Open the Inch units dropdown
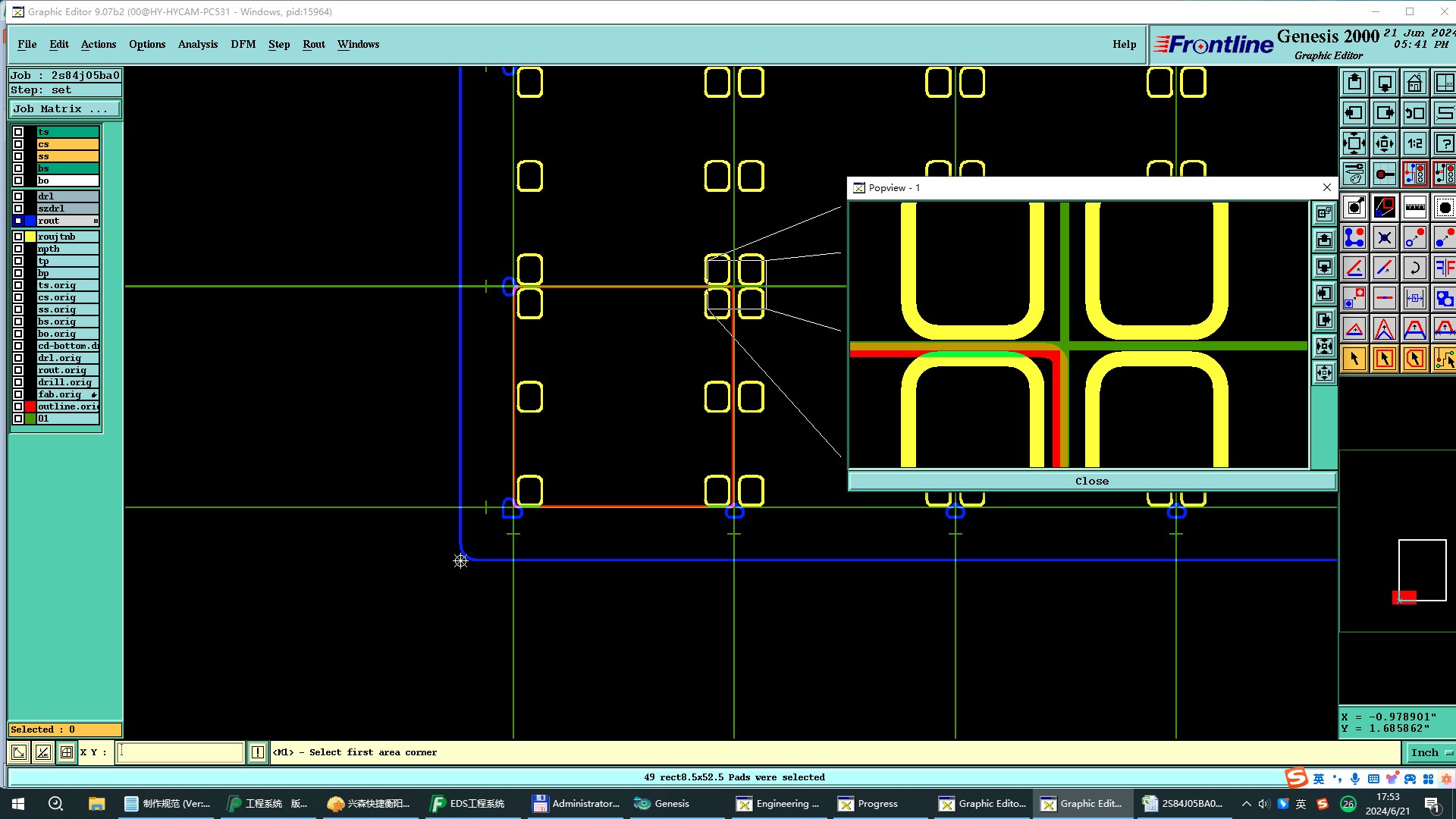 (x=1430, y=752)
